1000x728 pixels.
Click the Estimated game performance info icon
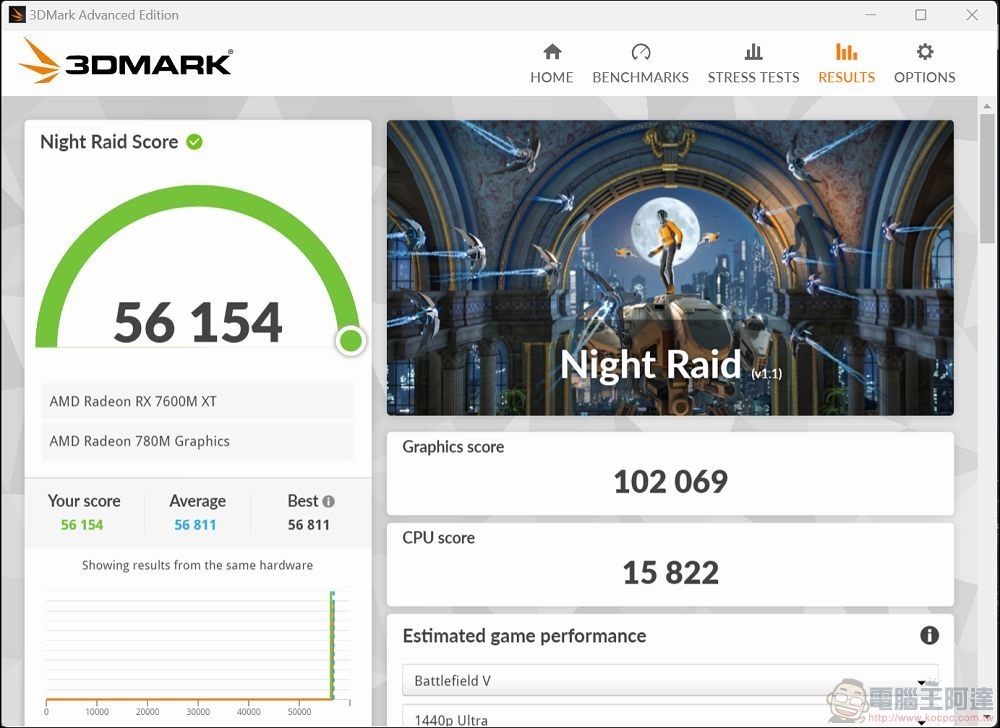(929, 635)
